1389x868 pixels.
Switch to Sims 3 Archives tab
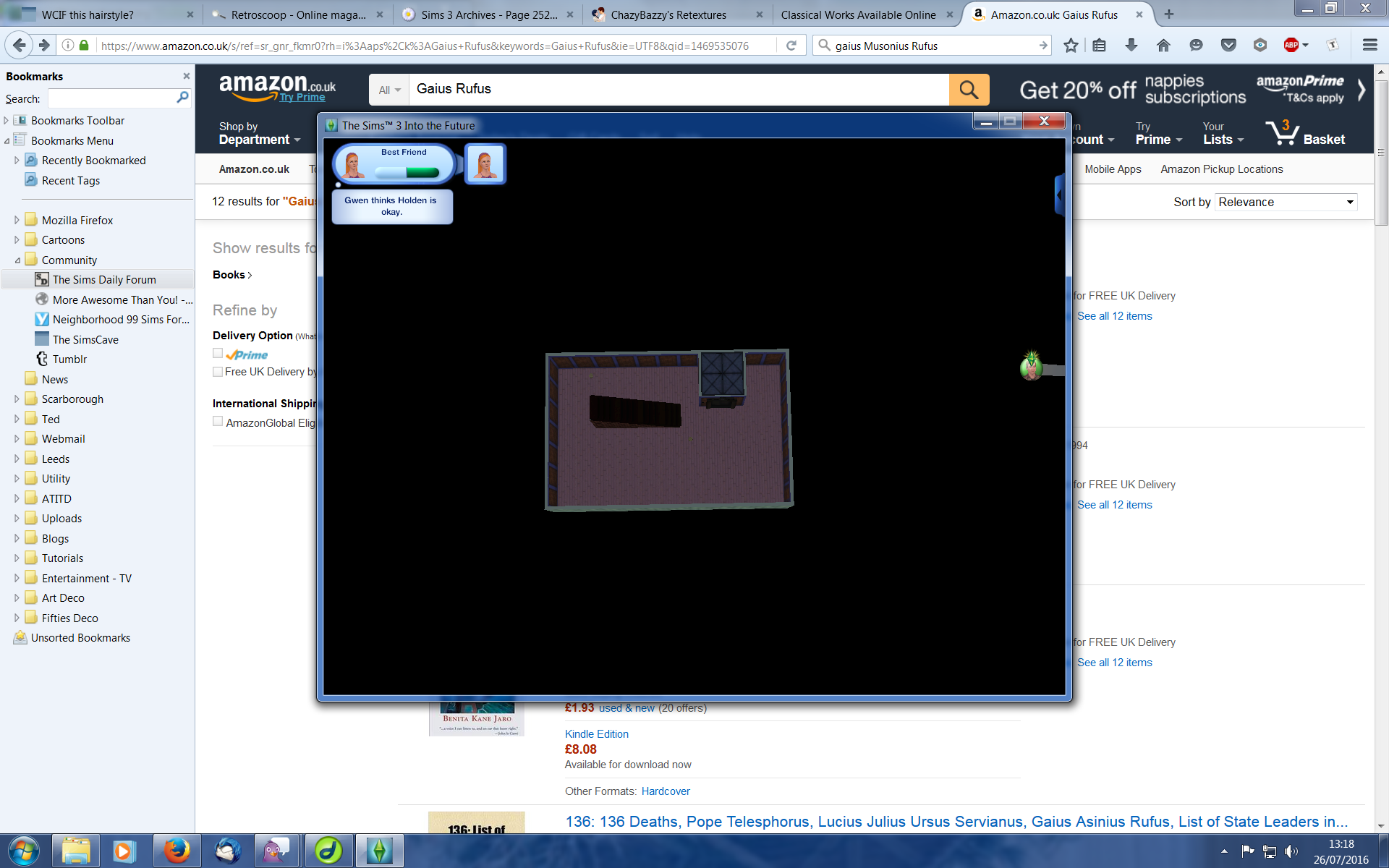click(488, 14)
